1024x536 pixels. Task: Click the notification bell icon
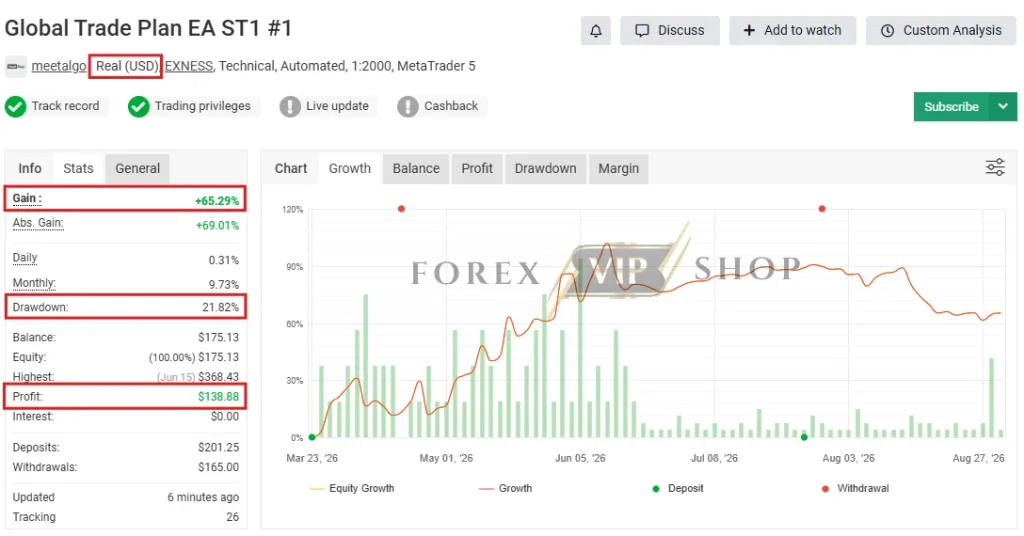596,31
